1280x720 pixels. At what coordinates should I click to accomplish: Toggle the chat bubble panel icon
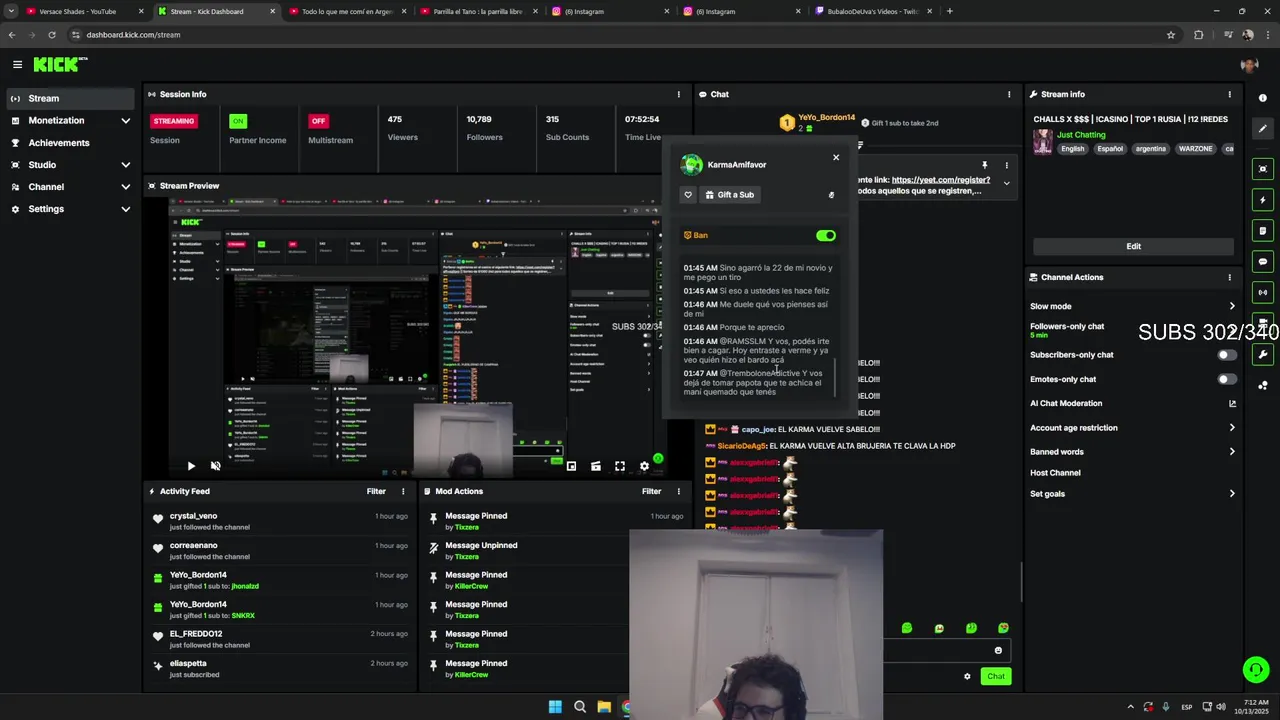[1263, 262]
